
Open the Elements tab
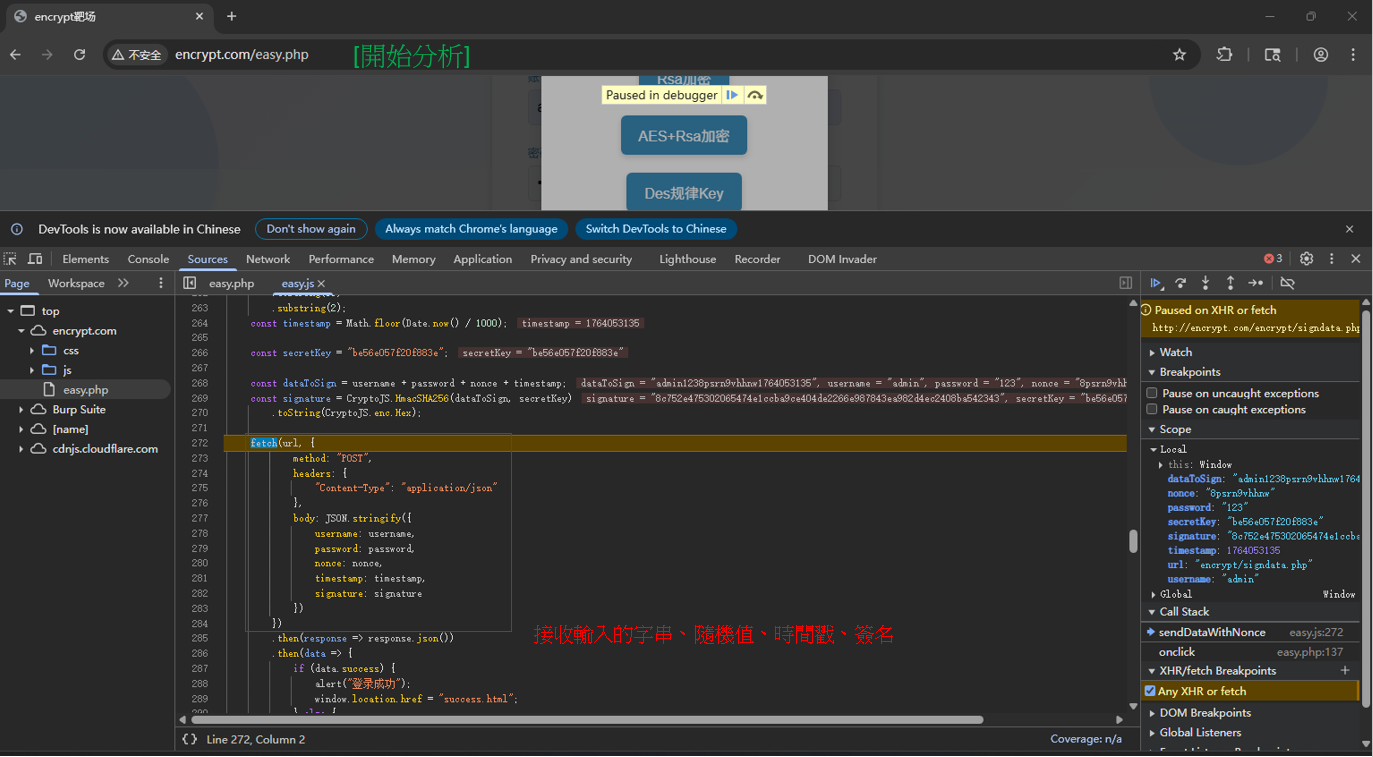[85, 259]
